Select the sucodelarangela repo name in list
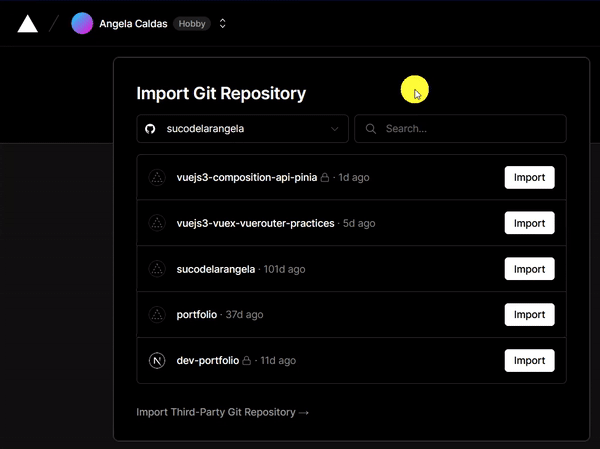The height and width of the screenshot is (449, 600). pyautogui.click(x=216, y=269)
